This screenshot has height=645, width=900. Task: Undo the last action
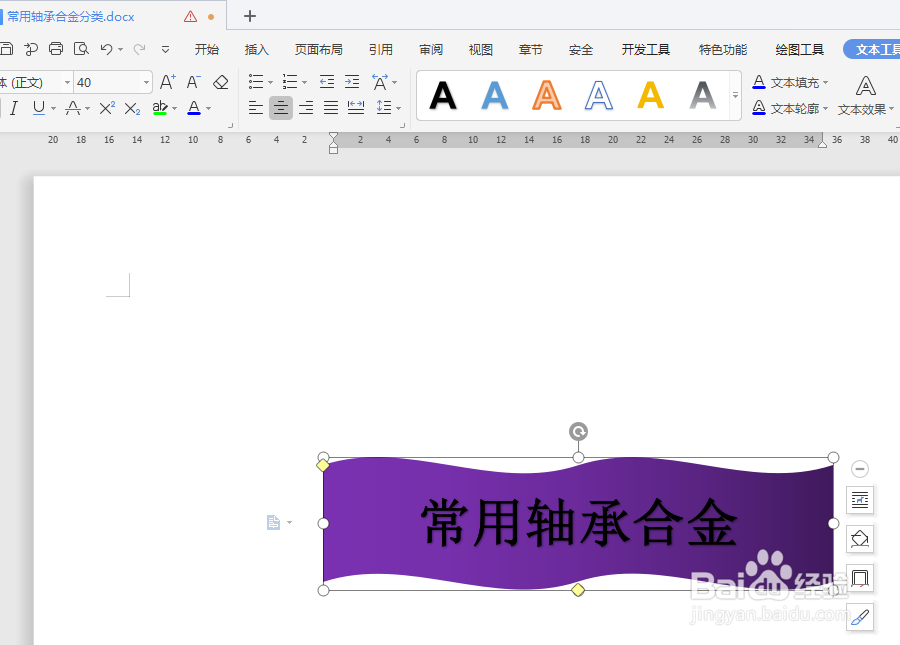106,49
